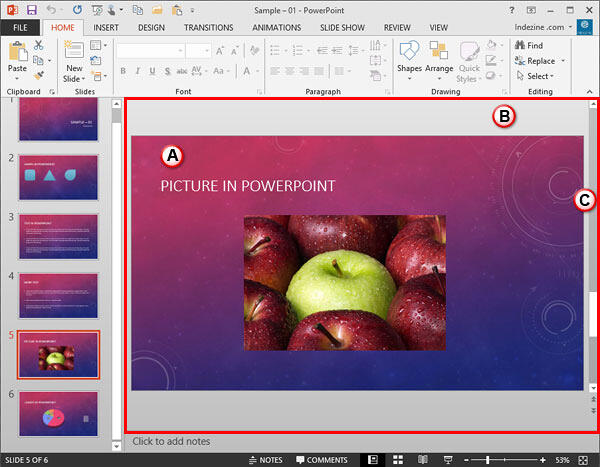Switch to the INSERT tab
This screenshot has width=600, height=467.
pyautogui.click(x=106, y=28)
